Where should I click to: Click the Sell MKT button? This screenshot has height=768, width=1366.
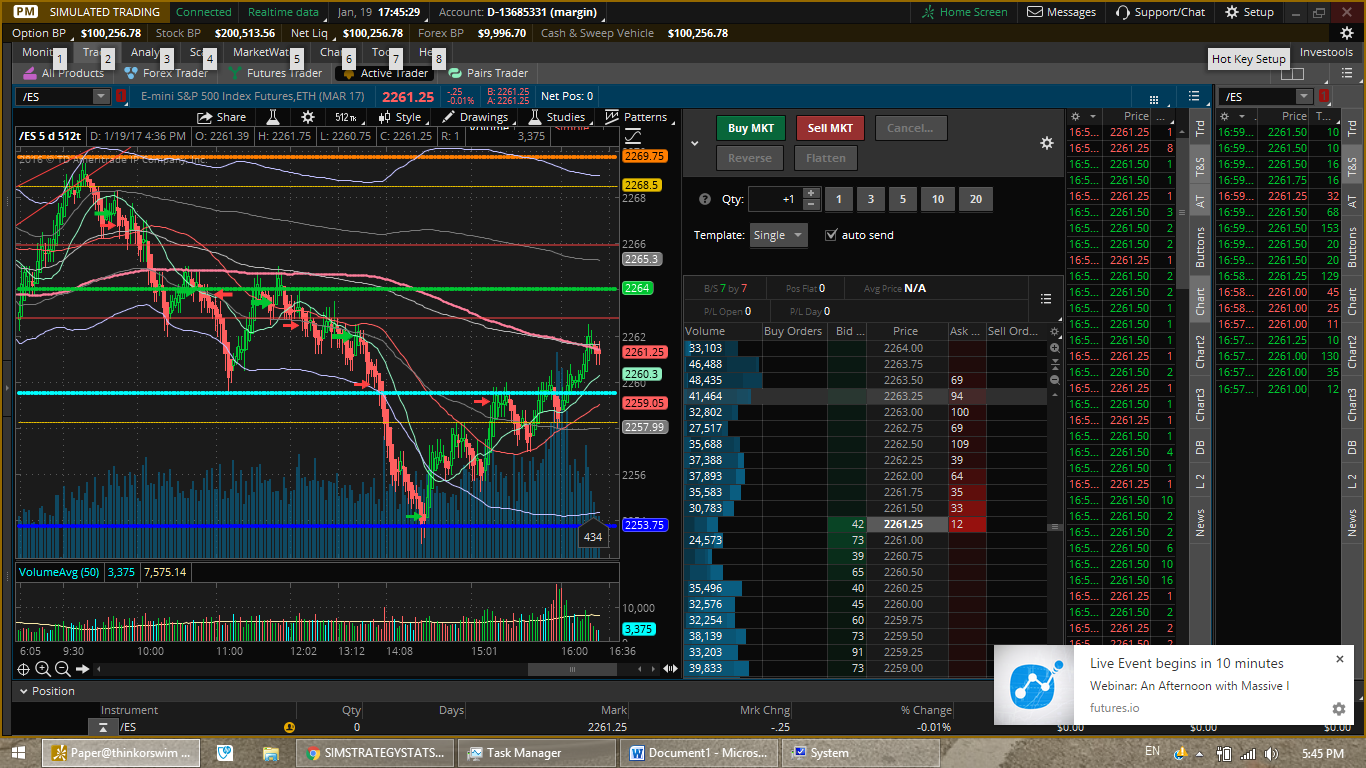[831, 128]
